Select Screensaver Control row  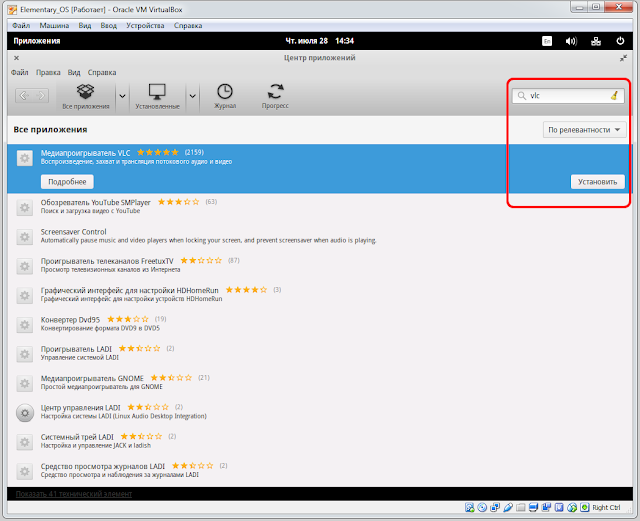320,236
